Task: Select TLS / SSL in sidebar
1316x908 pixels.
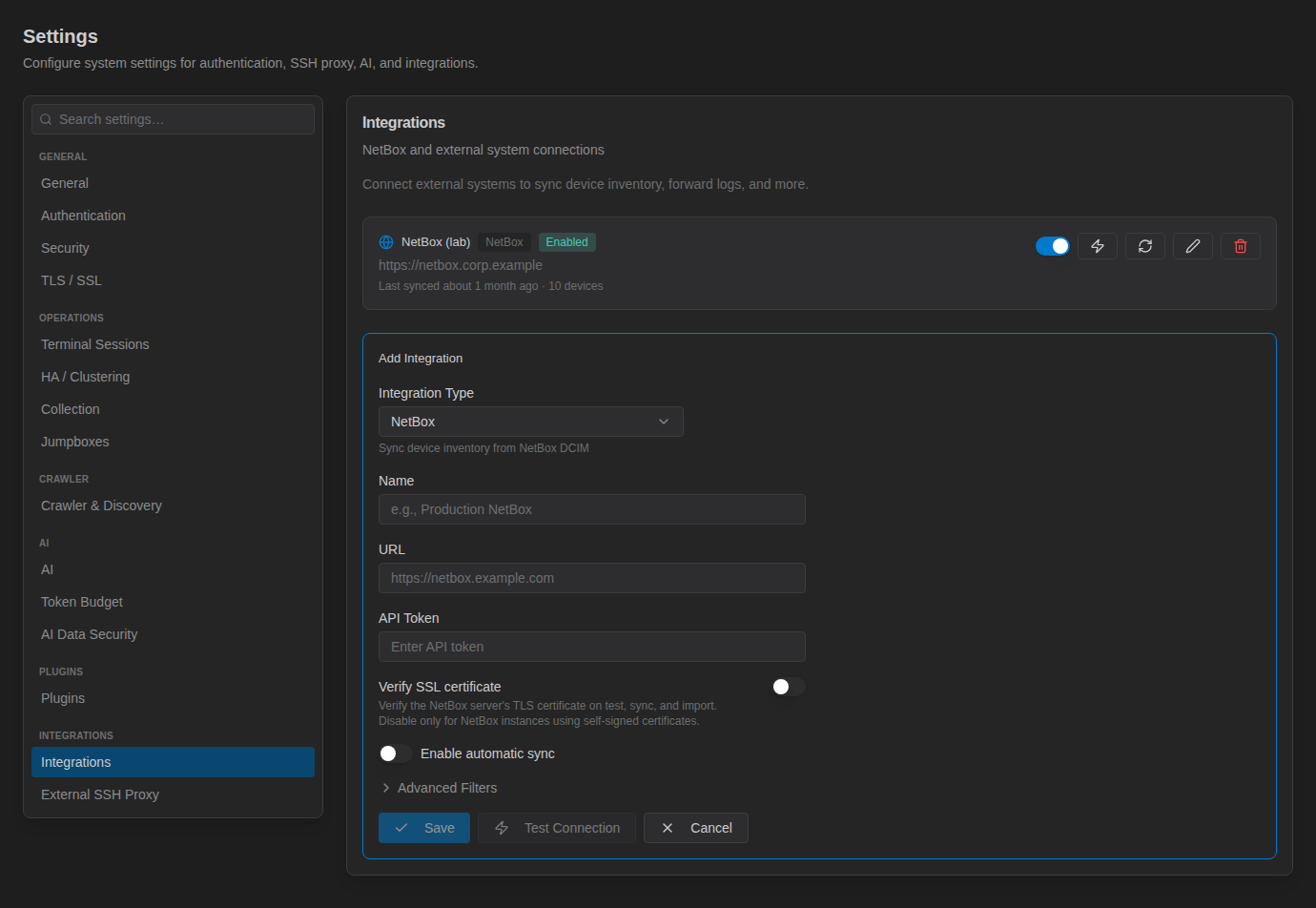Action: click(173, 280)
